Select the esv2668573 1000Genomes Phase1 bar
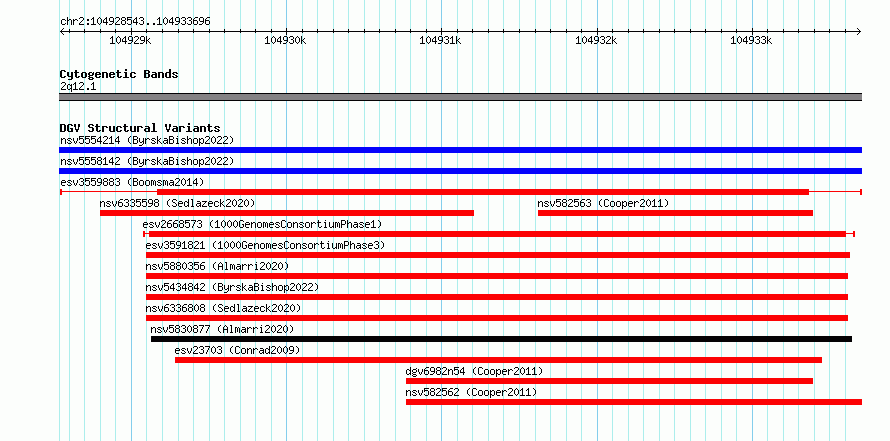890x441 pixels. pyautogui.click(x=497, y=234)
